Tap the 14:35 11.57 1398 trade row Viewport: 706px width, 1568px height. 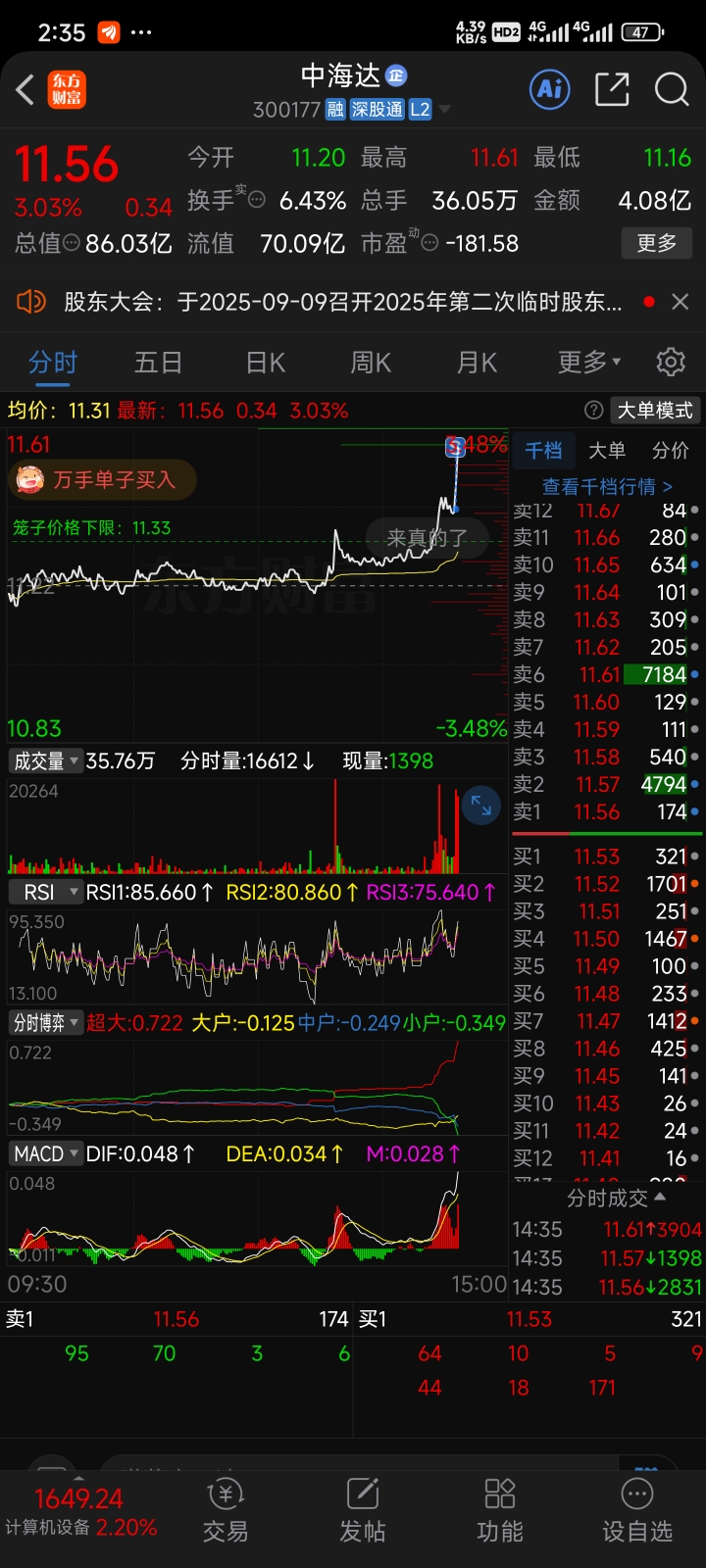click(607, 1257)
